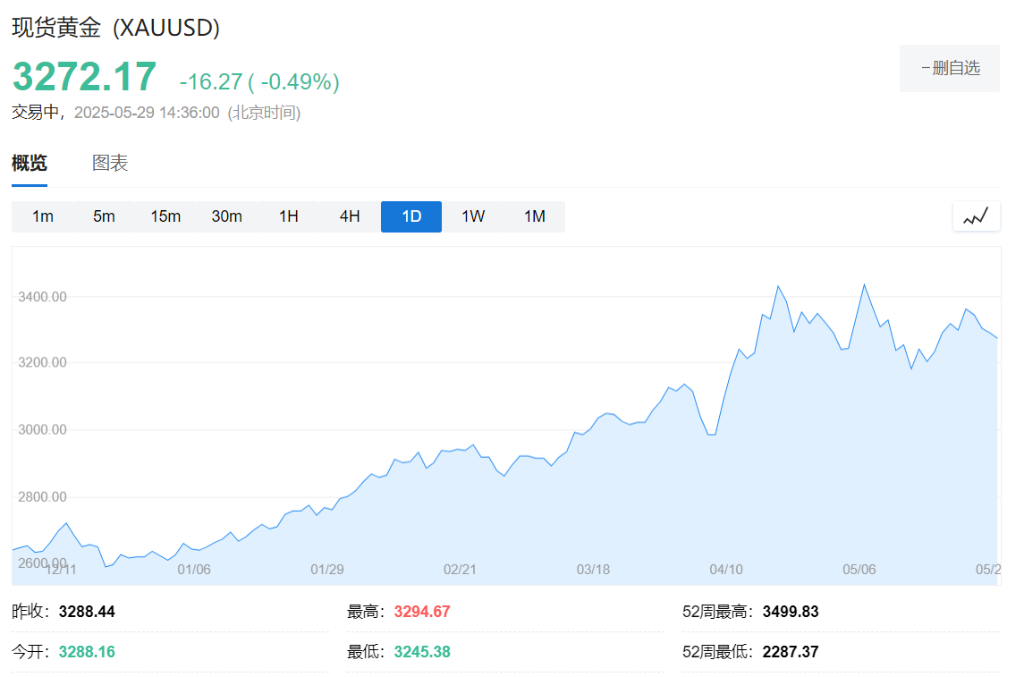Activate the 图表 view
The height and width of the screenshot is (677, 1024).
[x=108, y=161]
